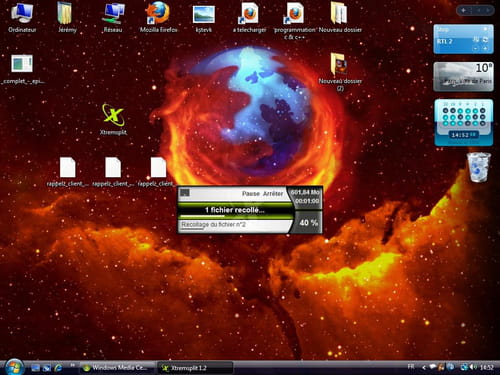Screen dimensions: 500x375
Task: Open the Ordinateur desktop icon
Action: (22, 17)
